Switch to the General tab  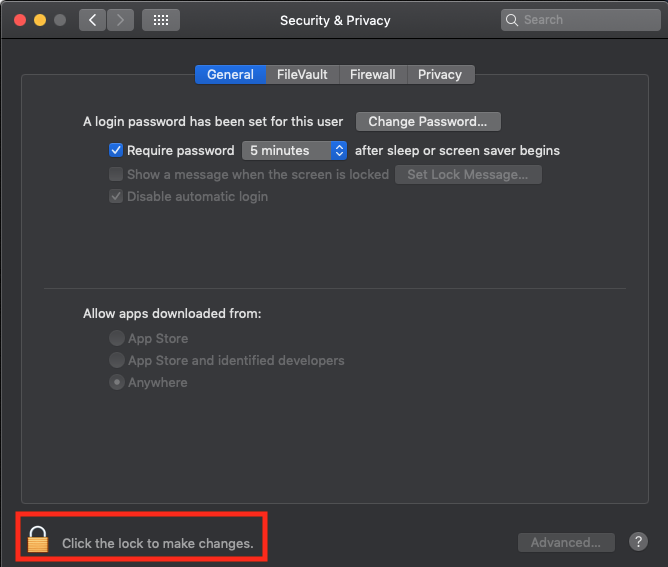click(230, 75)
